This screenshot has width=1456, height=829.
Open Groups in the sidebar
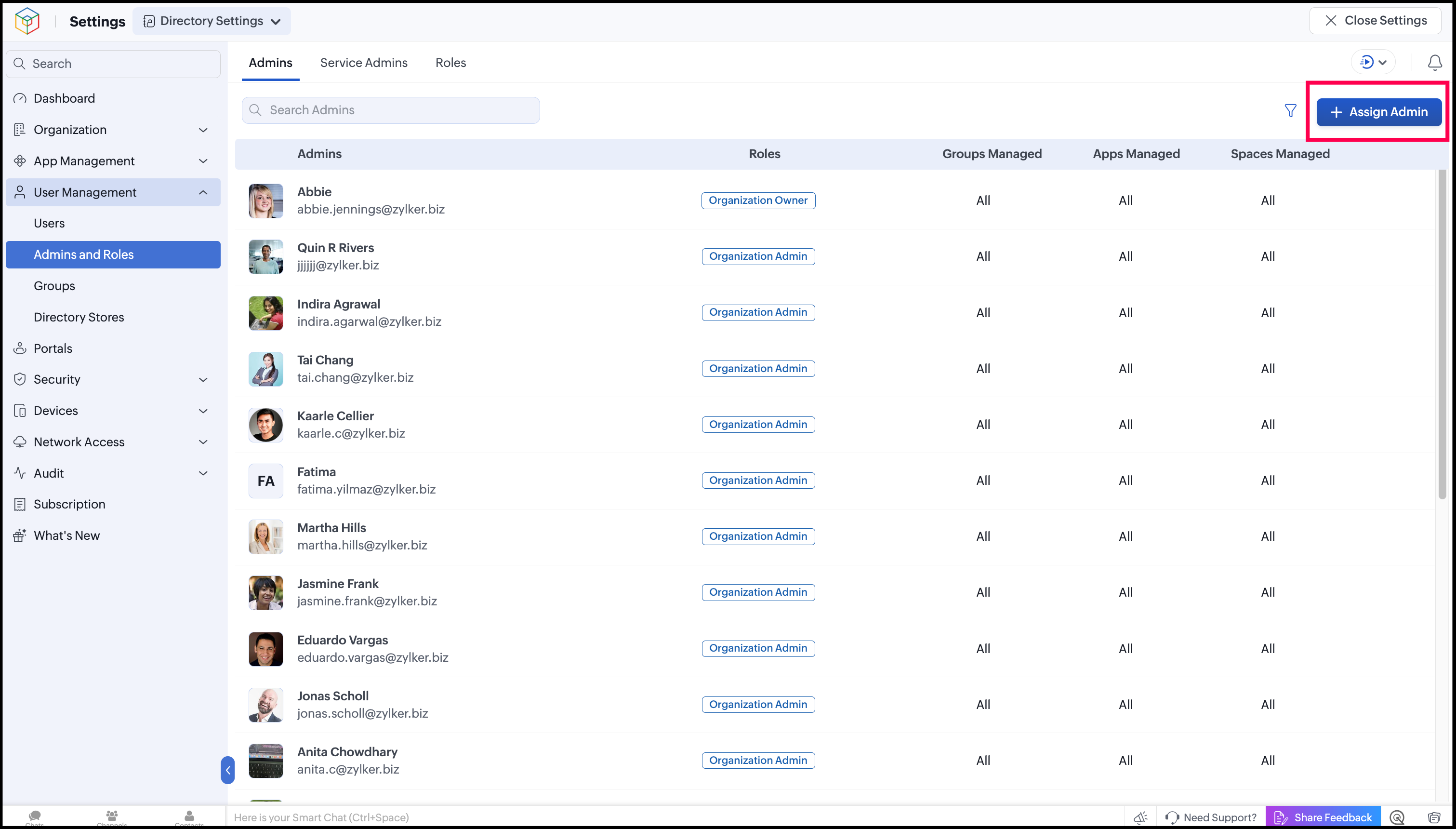(x=113, y=286)
